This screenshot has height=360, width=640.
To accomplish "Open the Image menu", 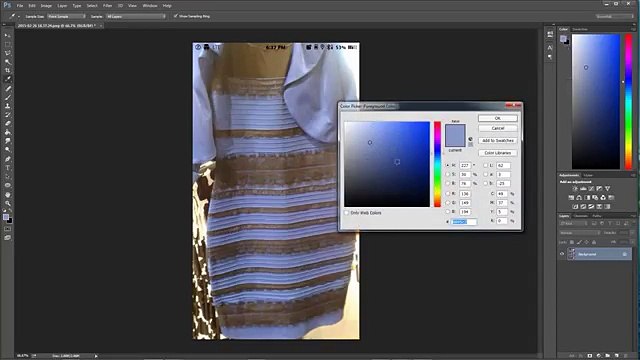I will click(46, 6).
